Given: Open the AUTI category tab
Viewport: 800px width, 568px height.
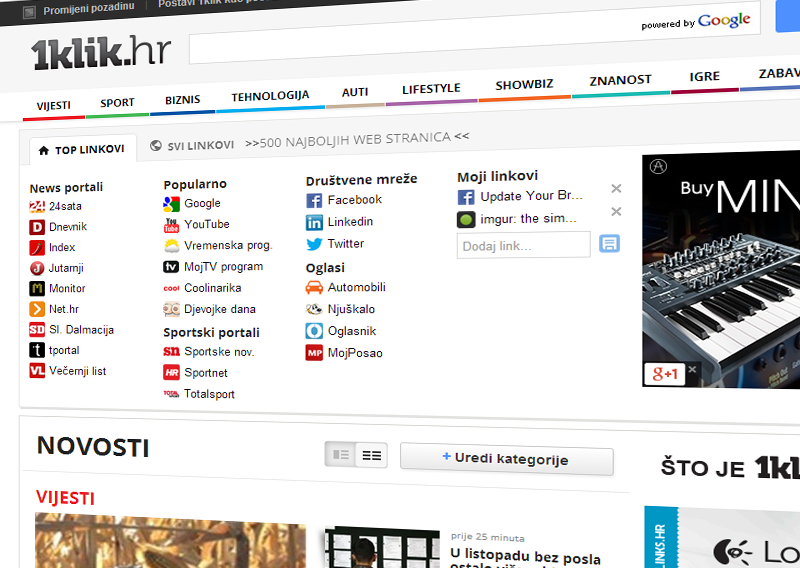Looking at the screenshot, I should pyautogui.click(x=355, y=93).
